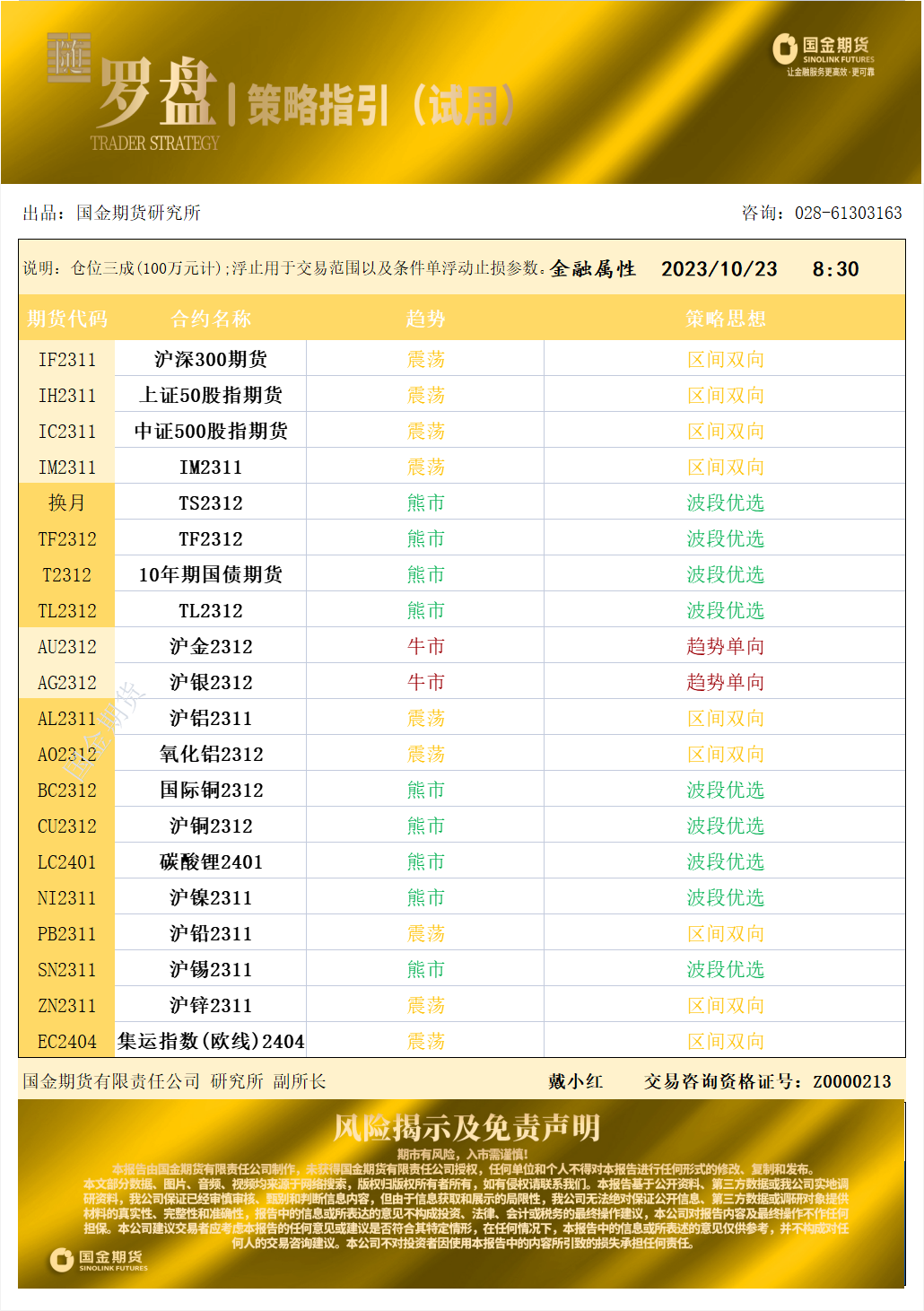This screenshot has width=924, height=1311.
Task: Click 沪镍2311 contract name
Action: pyautogui.click(x=211, y=897)
